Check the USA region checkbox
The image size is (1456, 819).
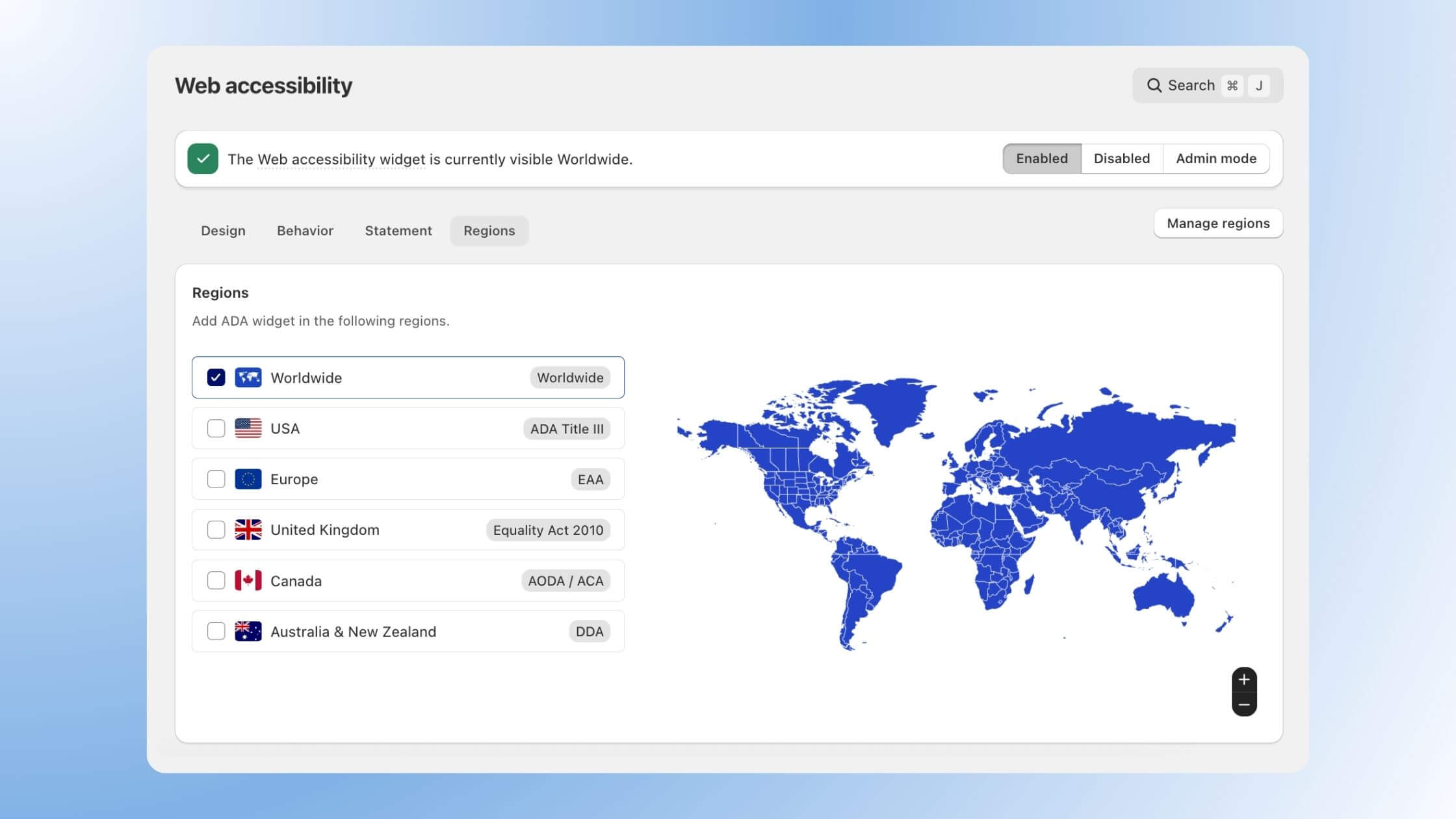pyautogui.click(x=216, y=428)
